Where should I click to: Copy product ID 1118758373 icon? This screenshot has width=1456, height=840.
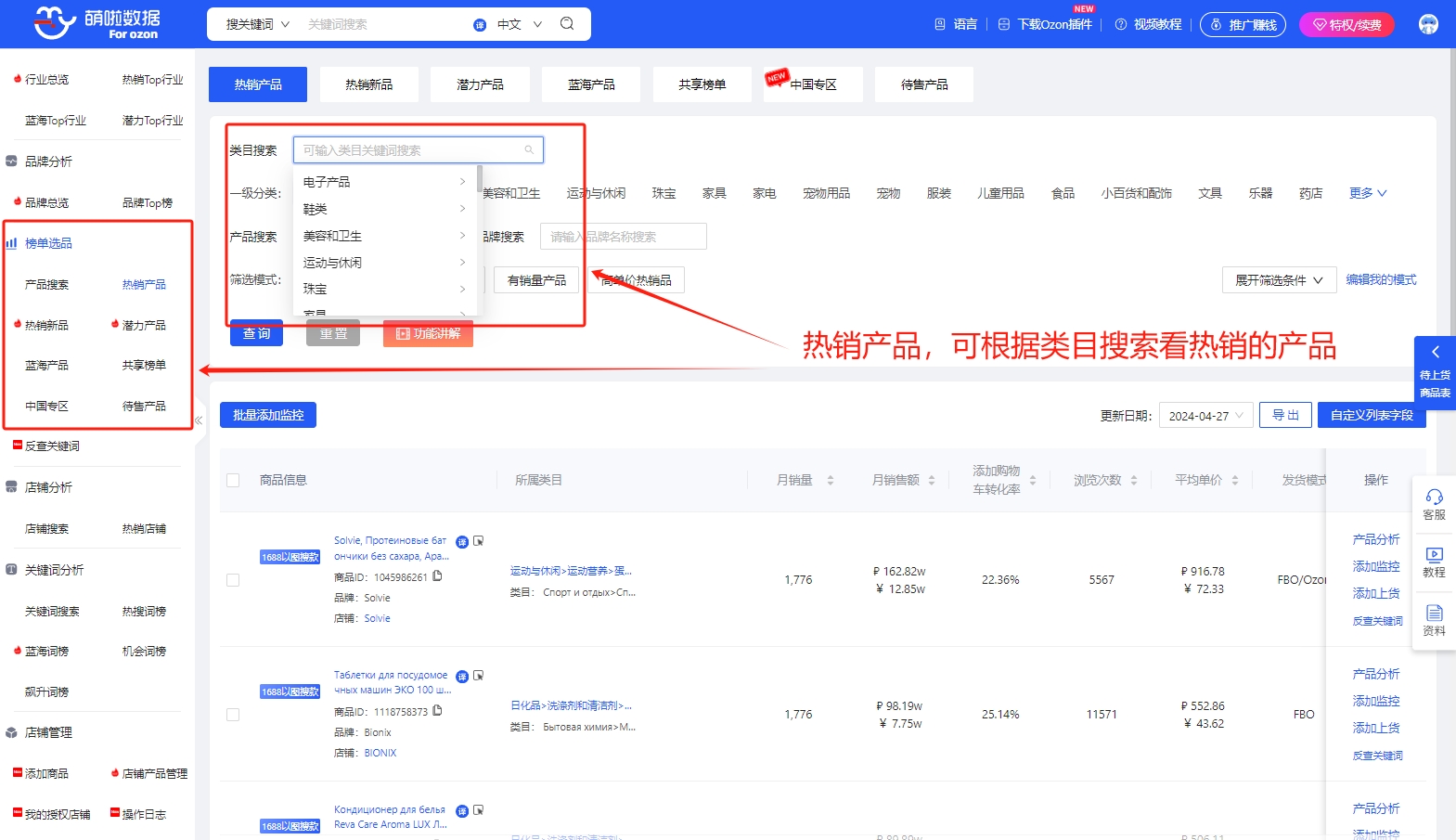click(437, 711)
